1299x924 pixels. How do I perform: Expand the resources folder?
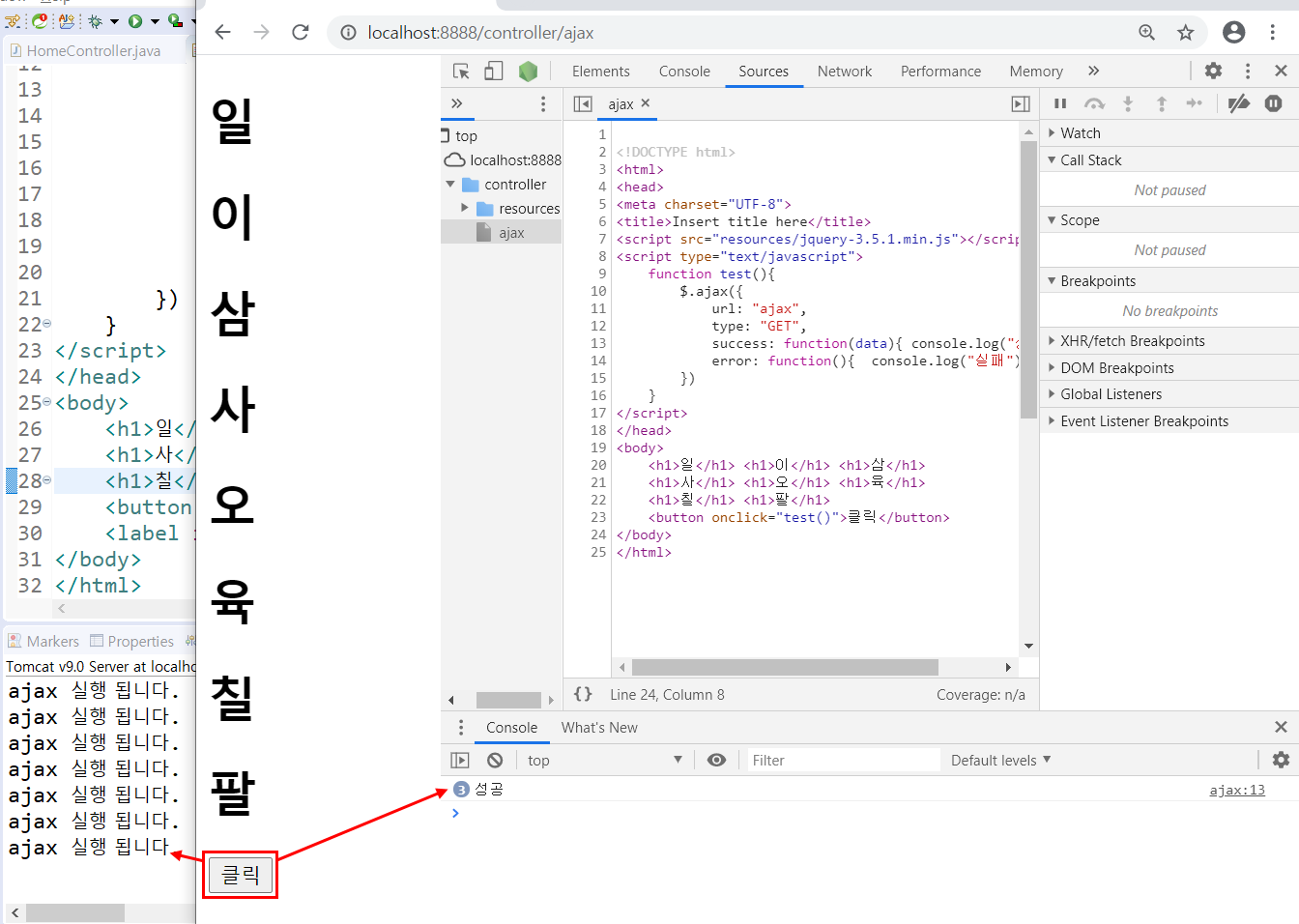click(x=465, y=208)
